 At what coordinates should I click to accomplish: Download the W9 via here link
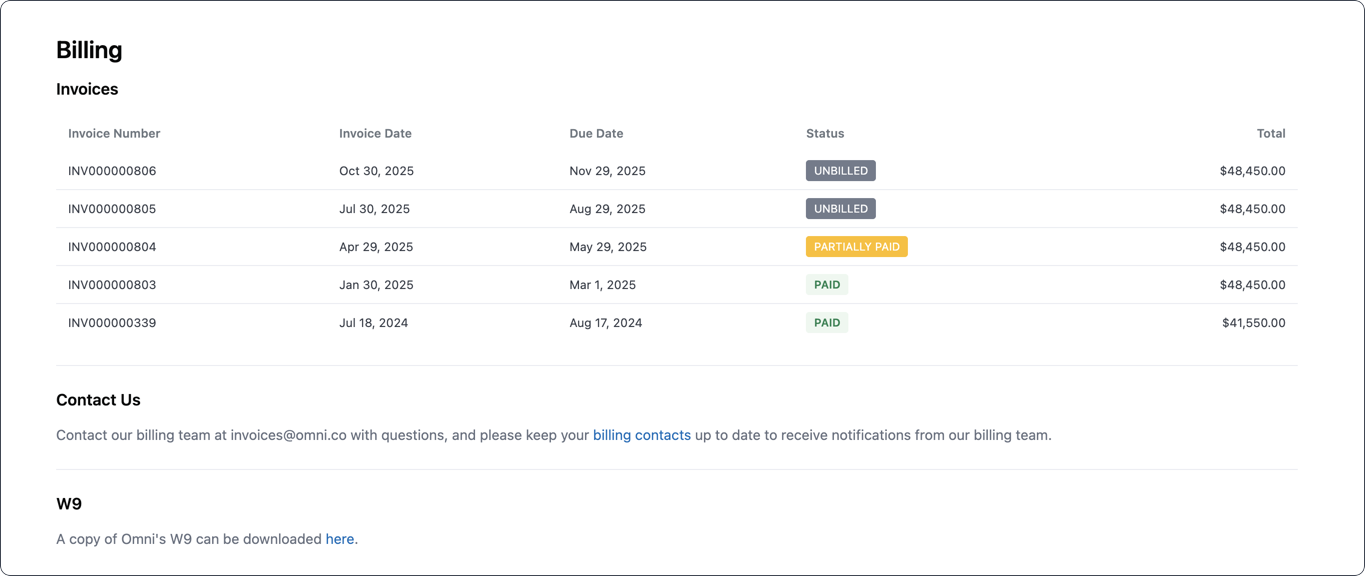click(x=339, y=539)
